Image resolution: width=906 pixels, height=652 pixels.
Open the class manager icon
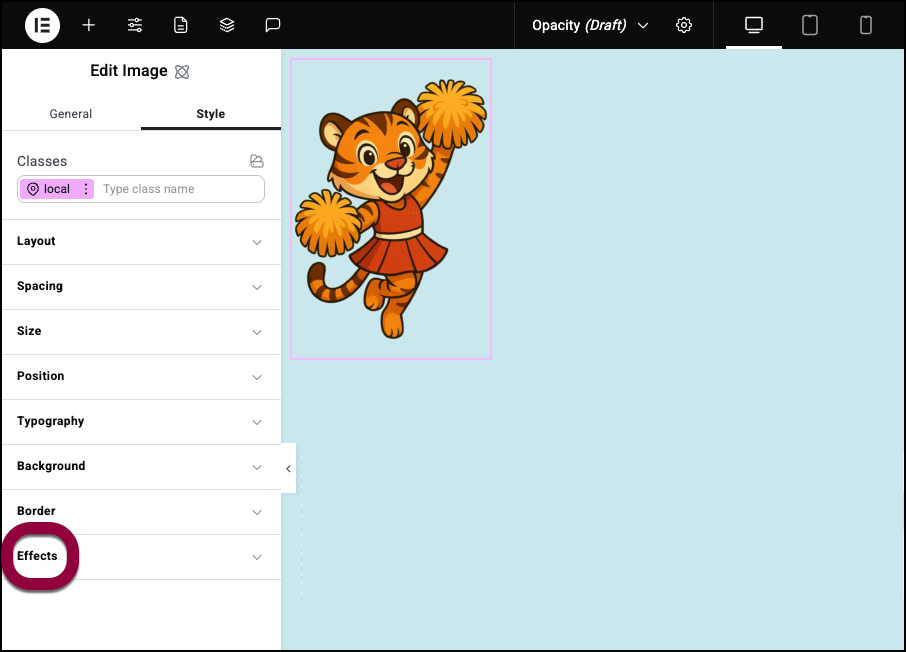click(x=257, y=161)
